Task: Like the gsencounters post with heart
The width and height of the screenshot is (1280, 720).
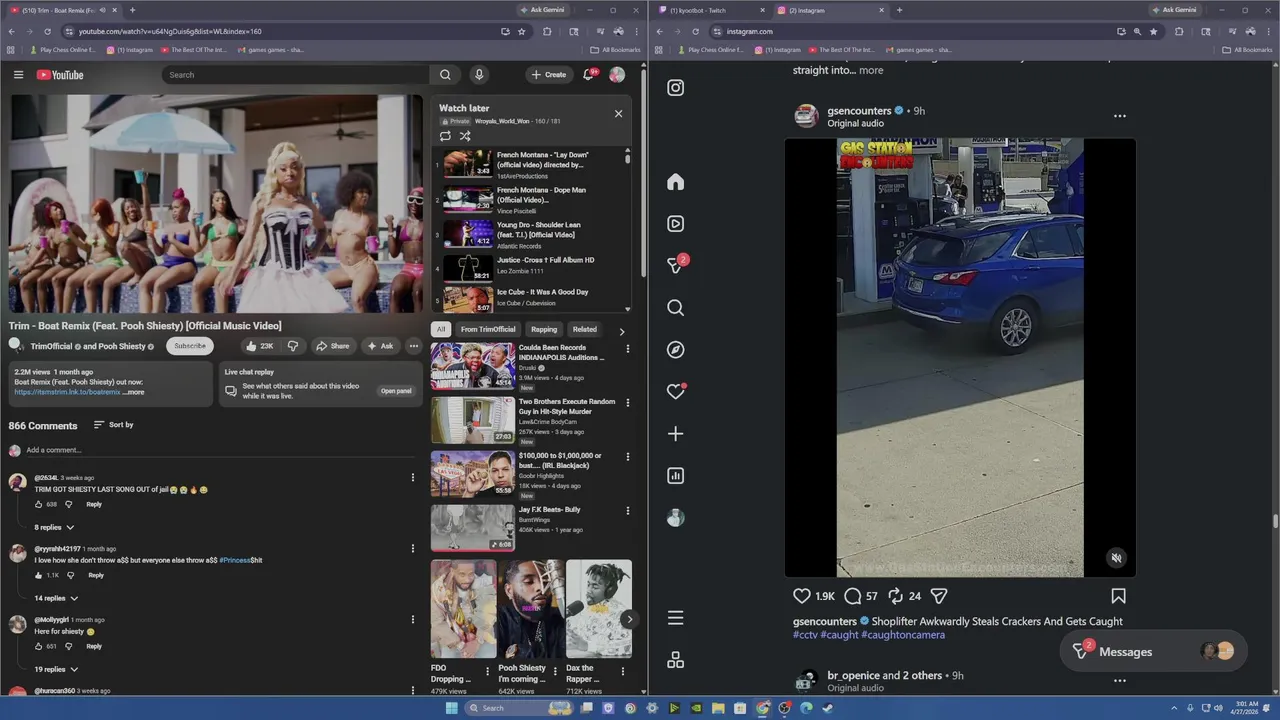Action: 802,596
